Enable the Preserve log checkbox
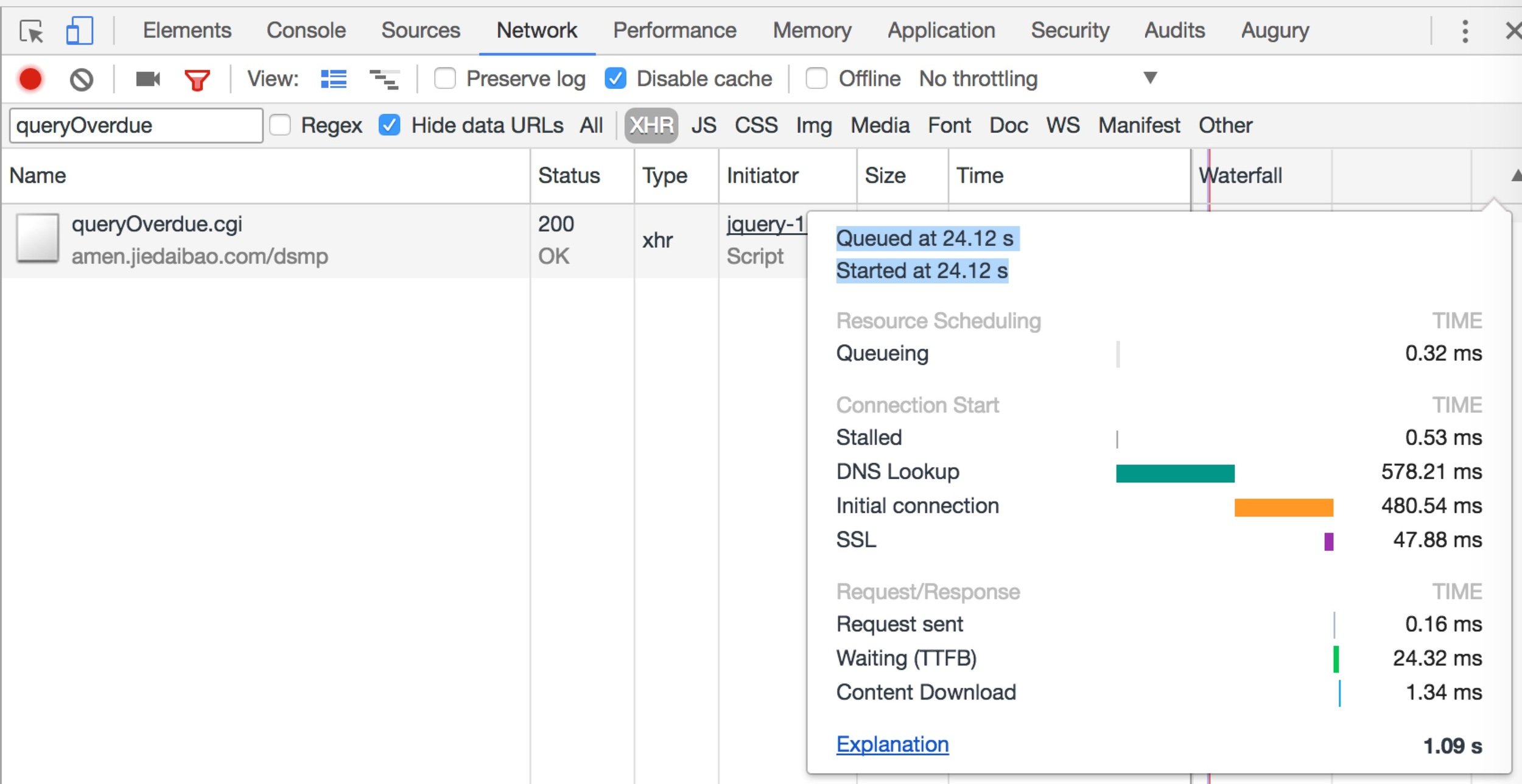1522x784 pixels. (445, 79)
